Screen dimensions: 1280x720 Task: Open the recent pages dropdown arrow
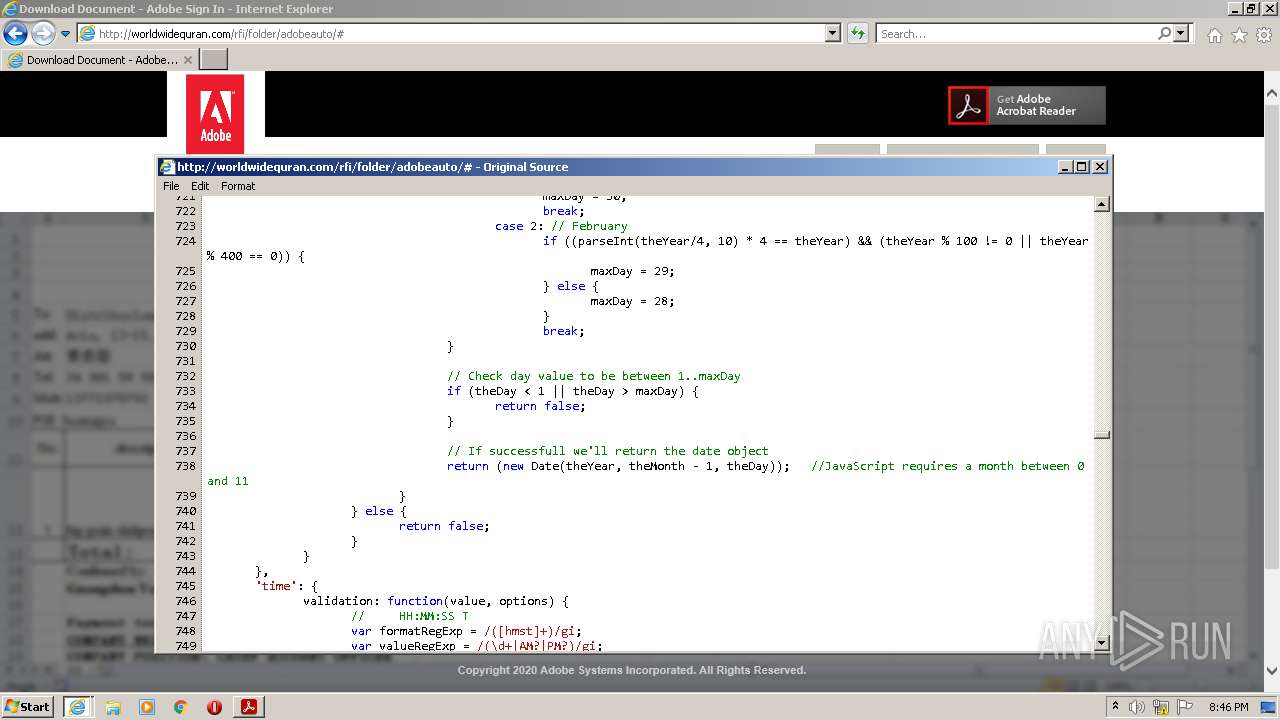(66, 34)
